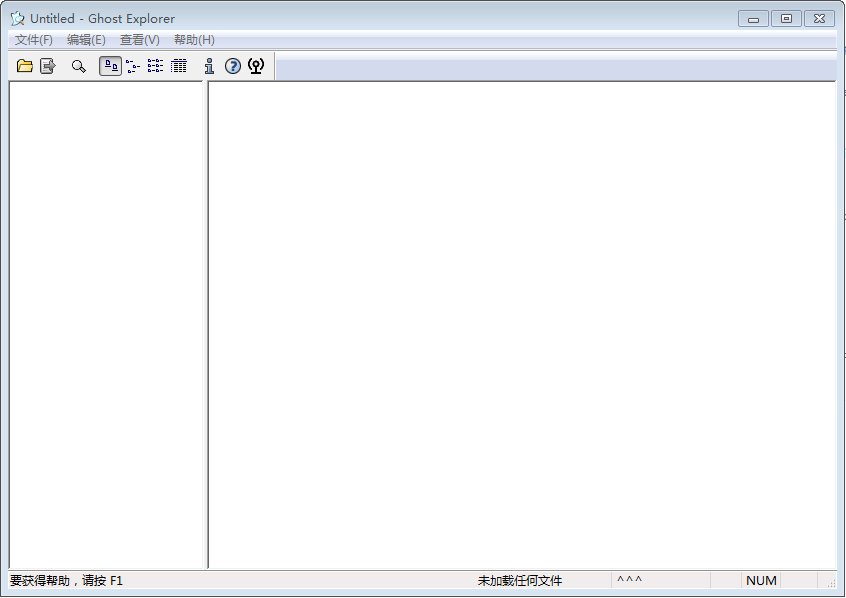
Task: Click the LiveUpdate antenna icon
Action: (256, 66)
